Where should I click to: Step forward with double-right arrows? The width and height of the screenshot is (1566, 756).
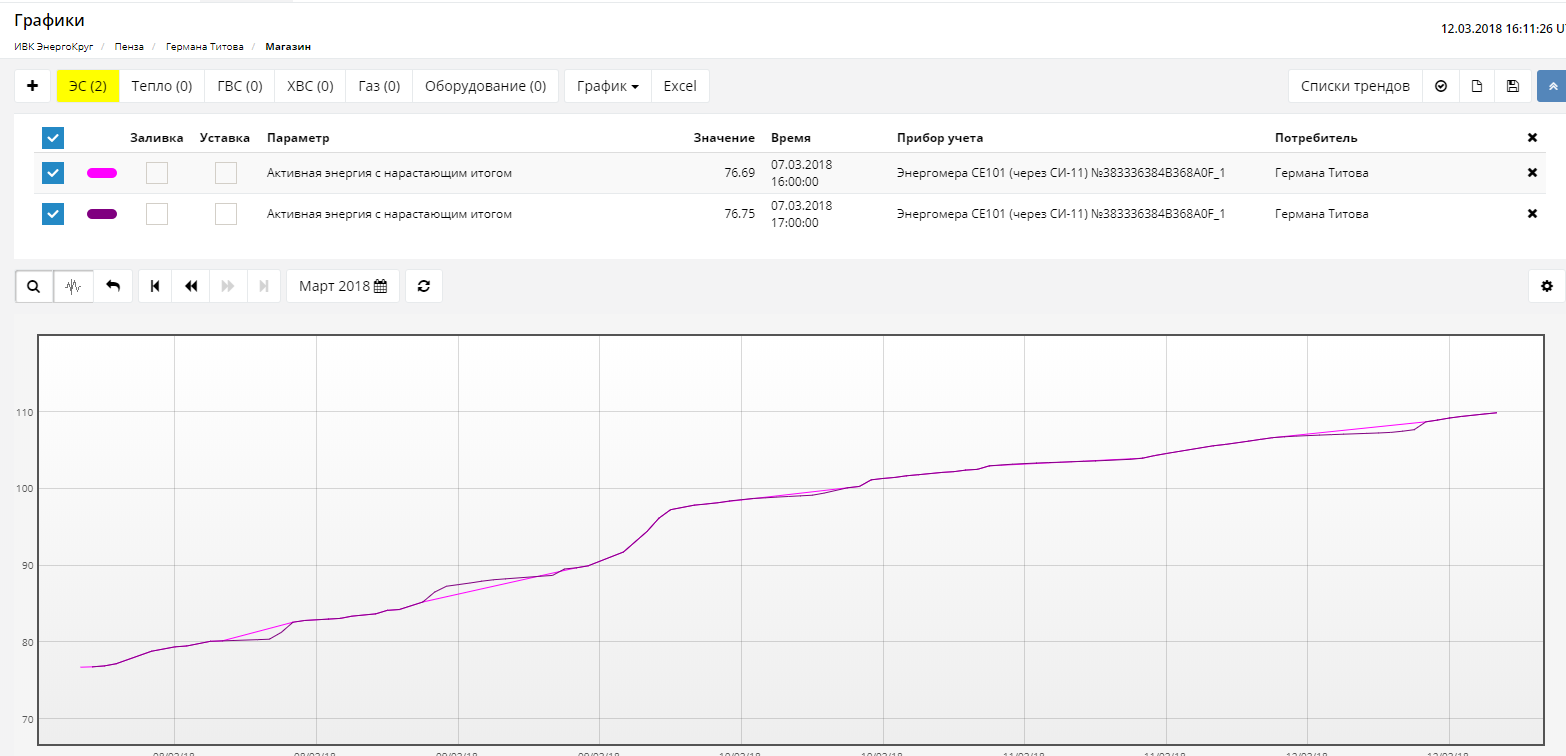[x=228, y=286]
